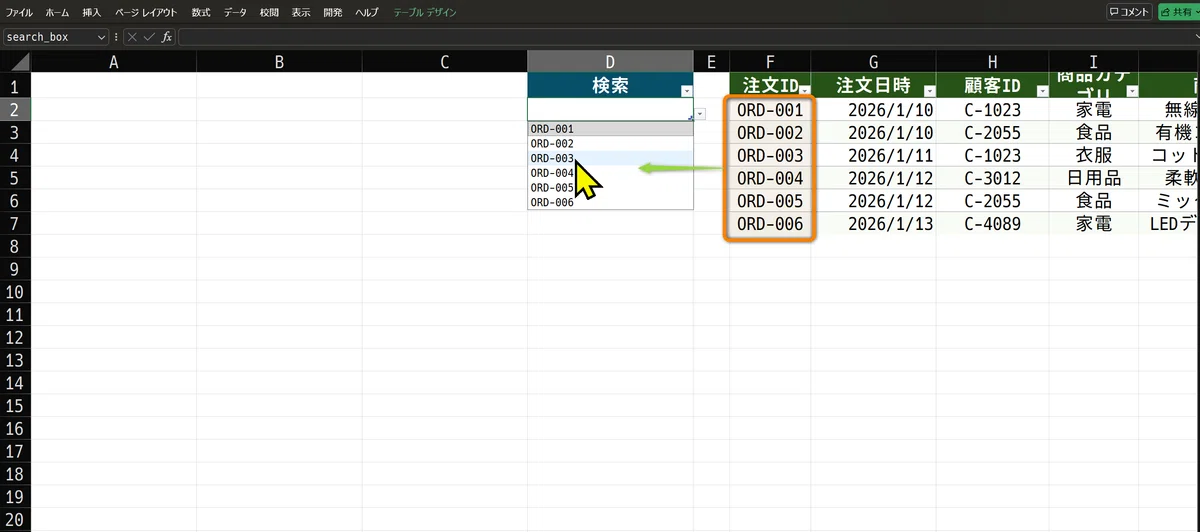Click table cell ORD-001 in column F
The height and width of the screenshot is (532, 1200).
[x=770, y=109]
